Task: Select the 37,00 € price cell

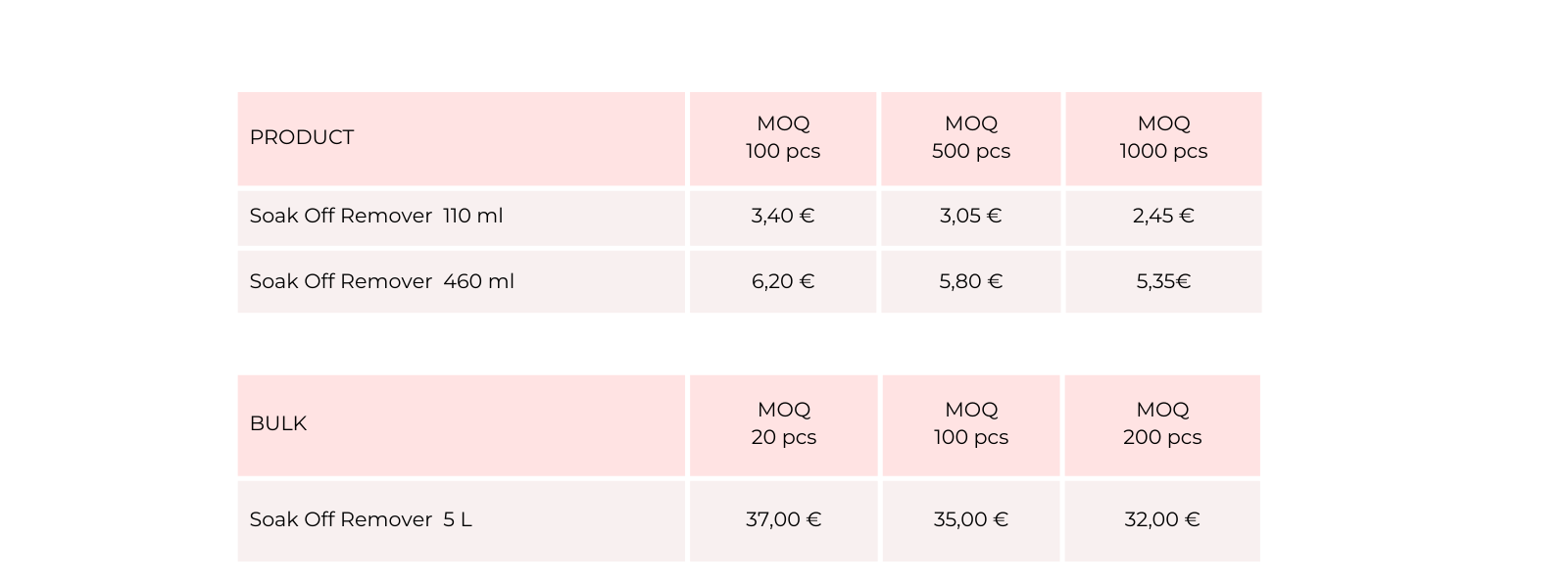Action: click(784, 520)
